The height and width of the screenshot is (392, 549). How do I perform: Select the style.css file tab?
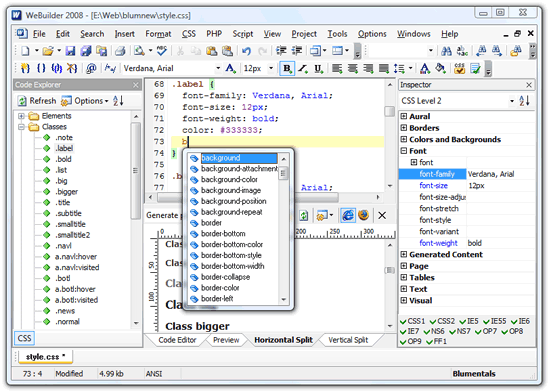point(45,357)
